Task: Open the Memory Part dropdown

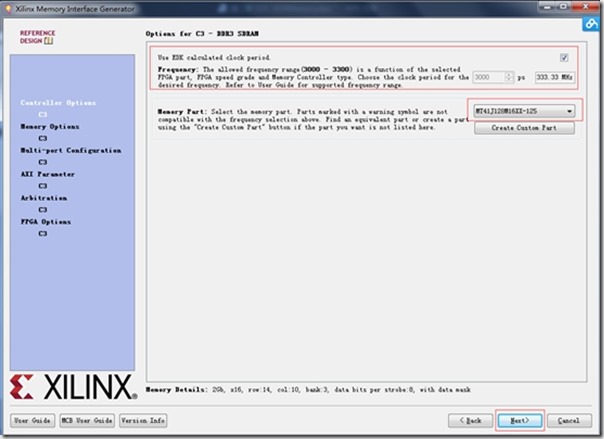Action: tap(524, 111)
